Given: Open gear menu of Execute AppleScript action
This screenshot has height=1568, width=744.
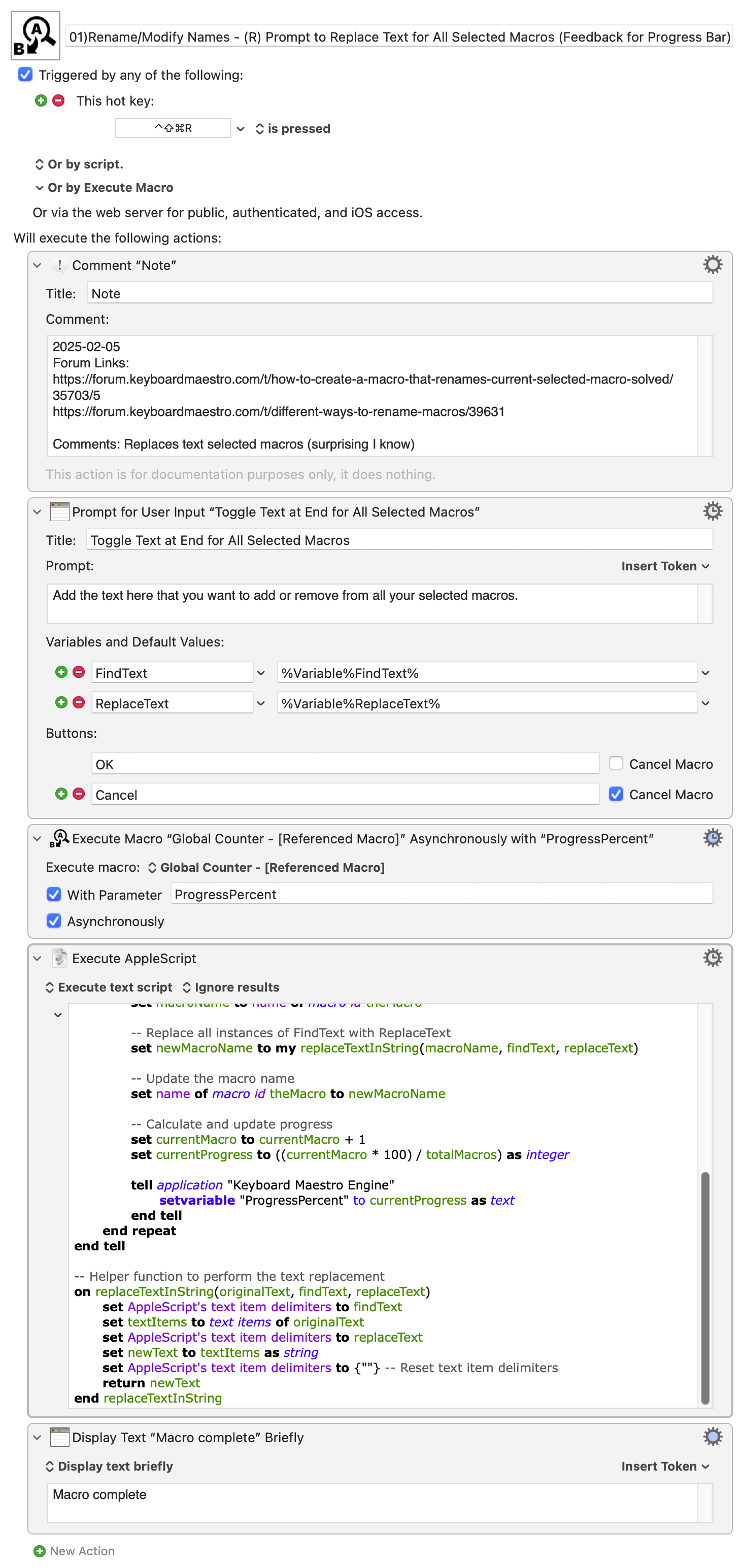Looking at the screenshot, I should 713,958.
